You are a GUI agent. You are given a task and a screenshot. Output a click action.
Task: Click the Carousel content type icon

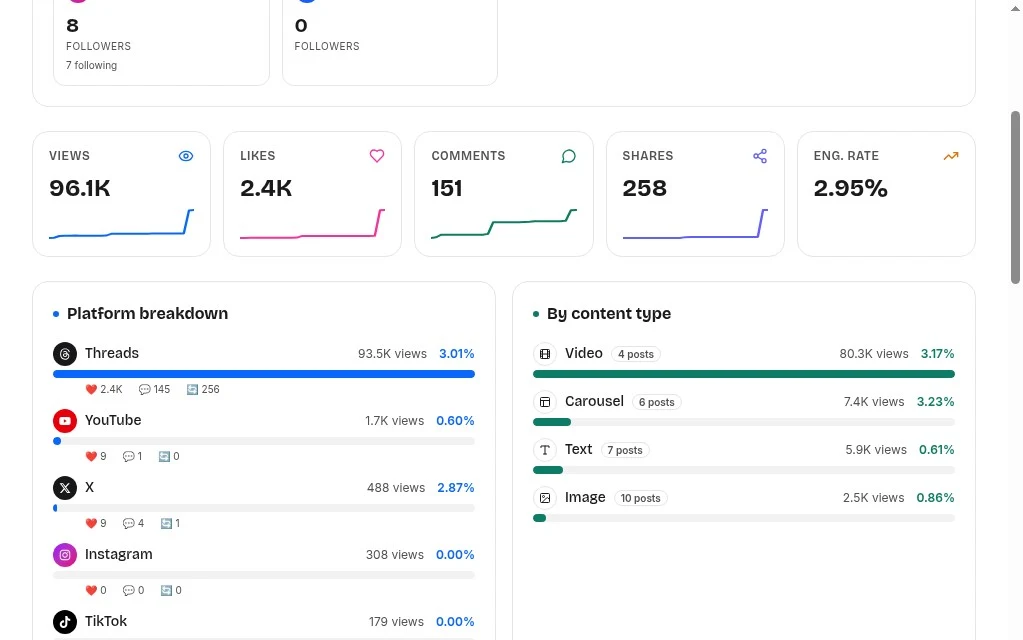tap(545, 402)
